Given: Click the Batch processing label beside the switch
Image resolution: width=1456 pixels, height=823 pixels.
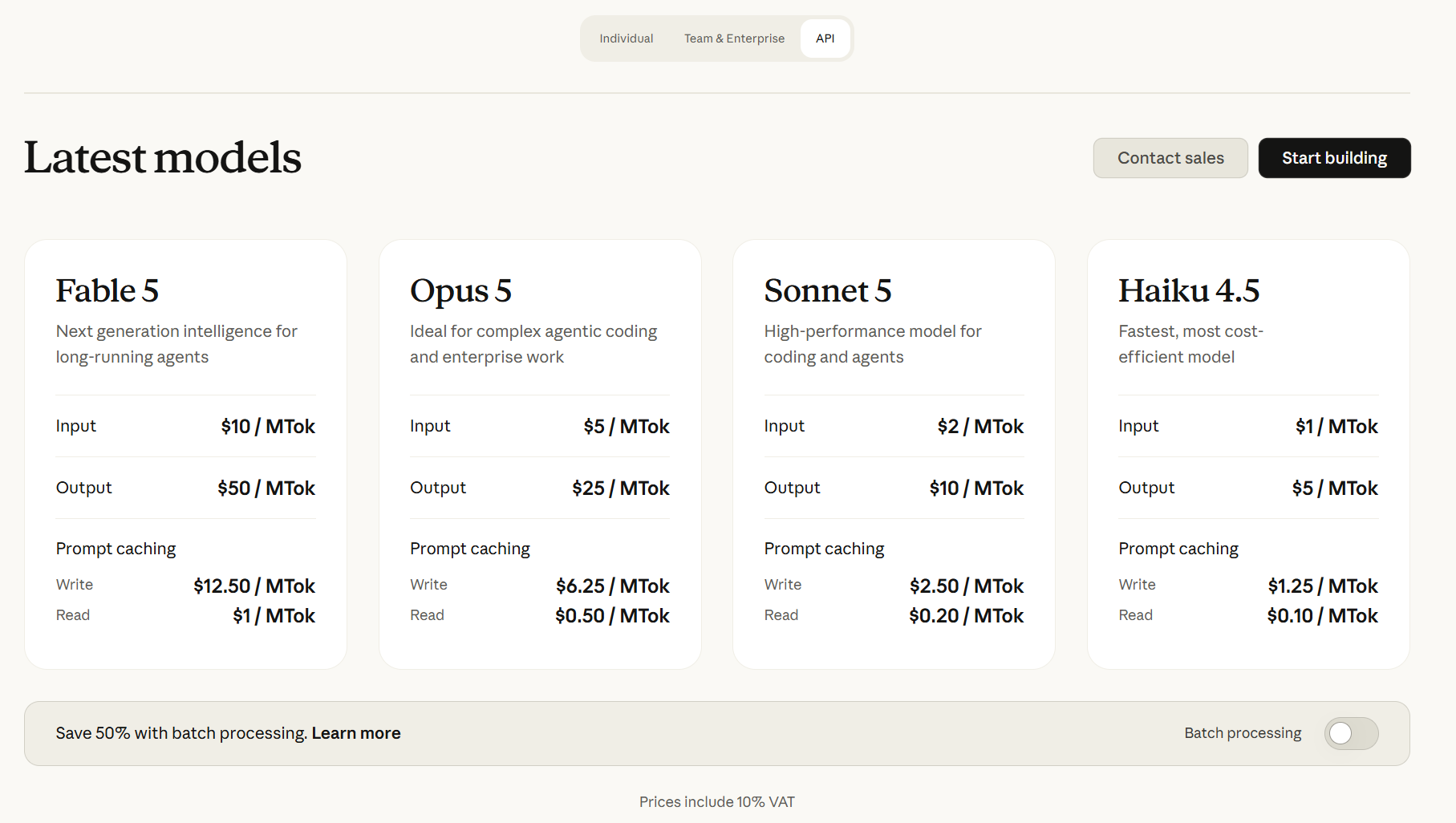Looking at the screenshot, I should (1243, 733).
